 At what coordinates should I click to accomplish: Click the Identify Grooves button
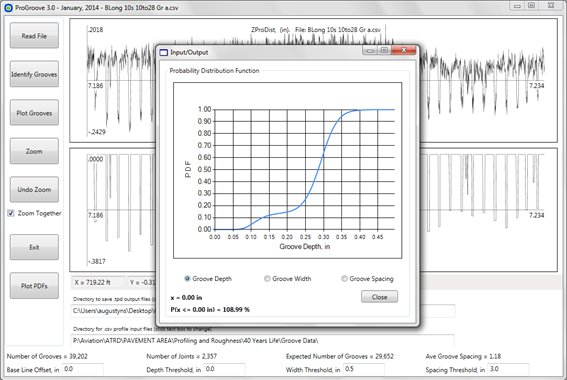(34, 74)
